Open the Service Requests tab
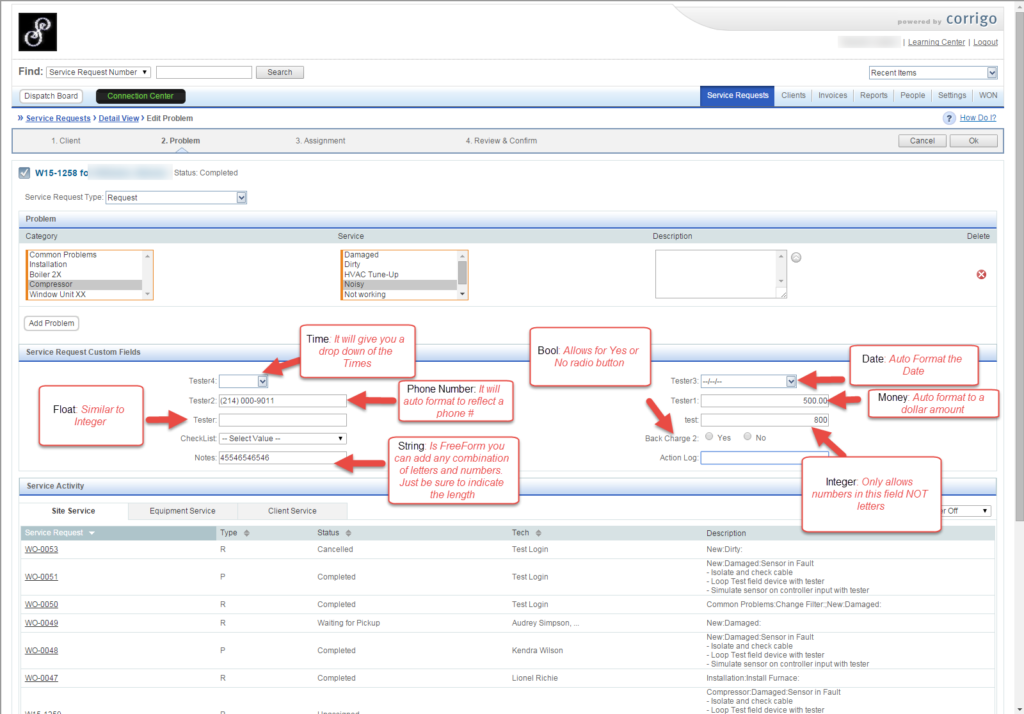The width and height of the screenshot is (1024, 714). pos(737,95)
